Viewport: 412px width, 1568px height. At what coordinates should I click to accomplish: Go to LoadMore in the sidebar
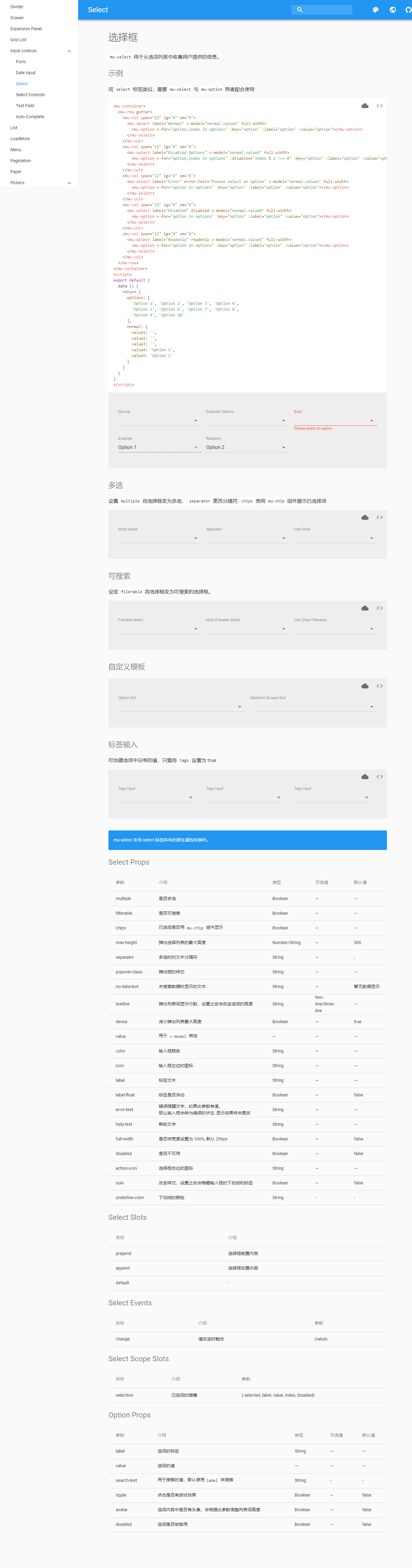coord(20,138)
